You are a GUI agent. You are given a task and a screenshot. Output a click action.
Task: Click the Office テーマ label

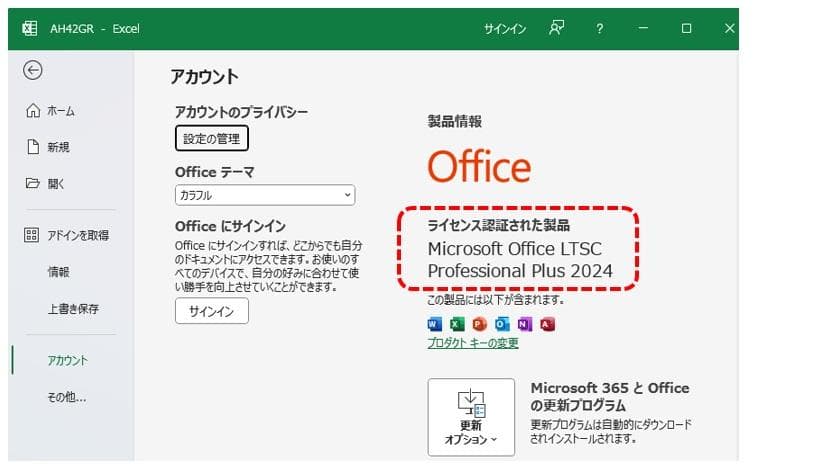pos(215,172)
